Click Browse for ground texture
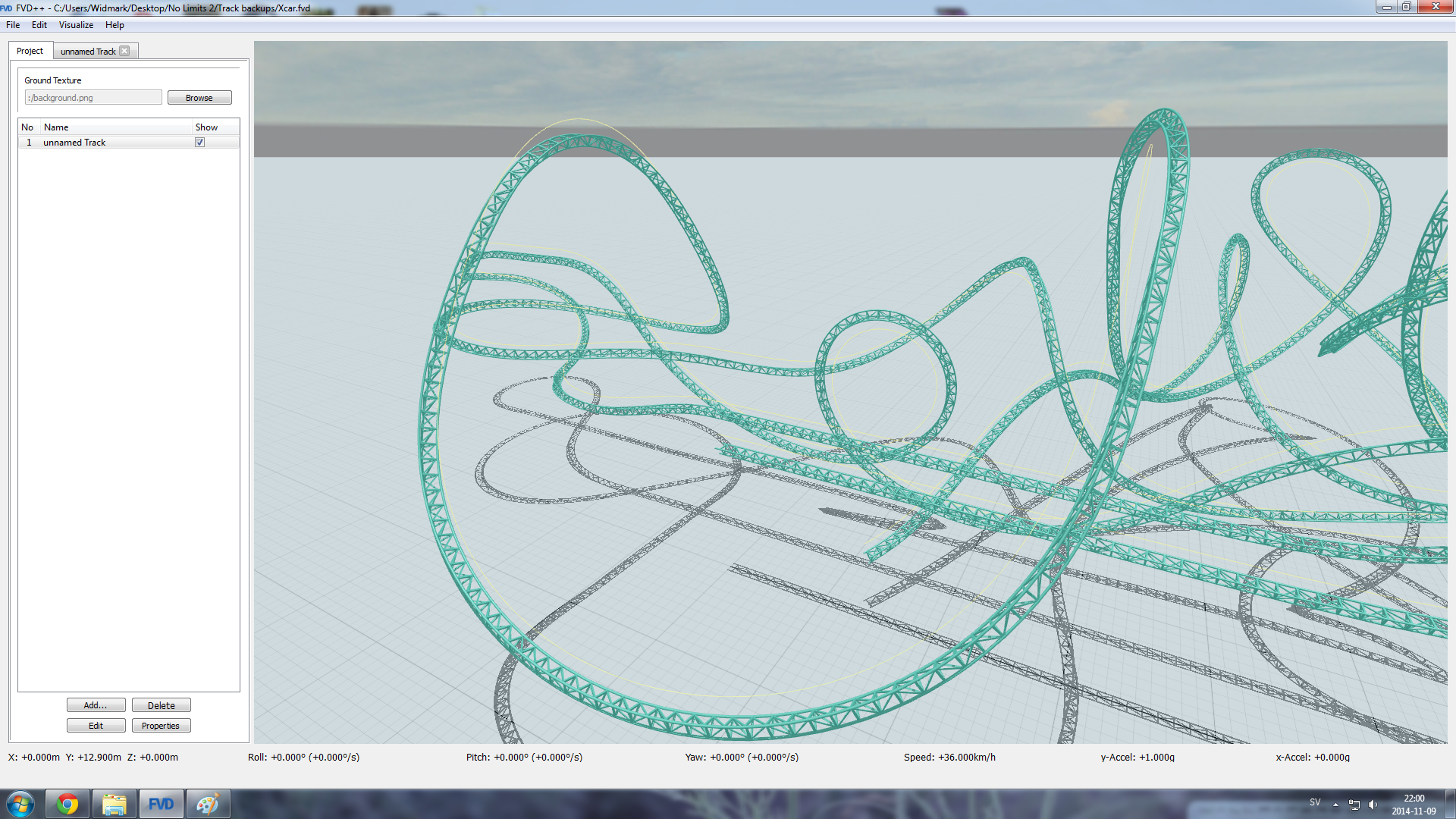 click(x=199, y=98)
